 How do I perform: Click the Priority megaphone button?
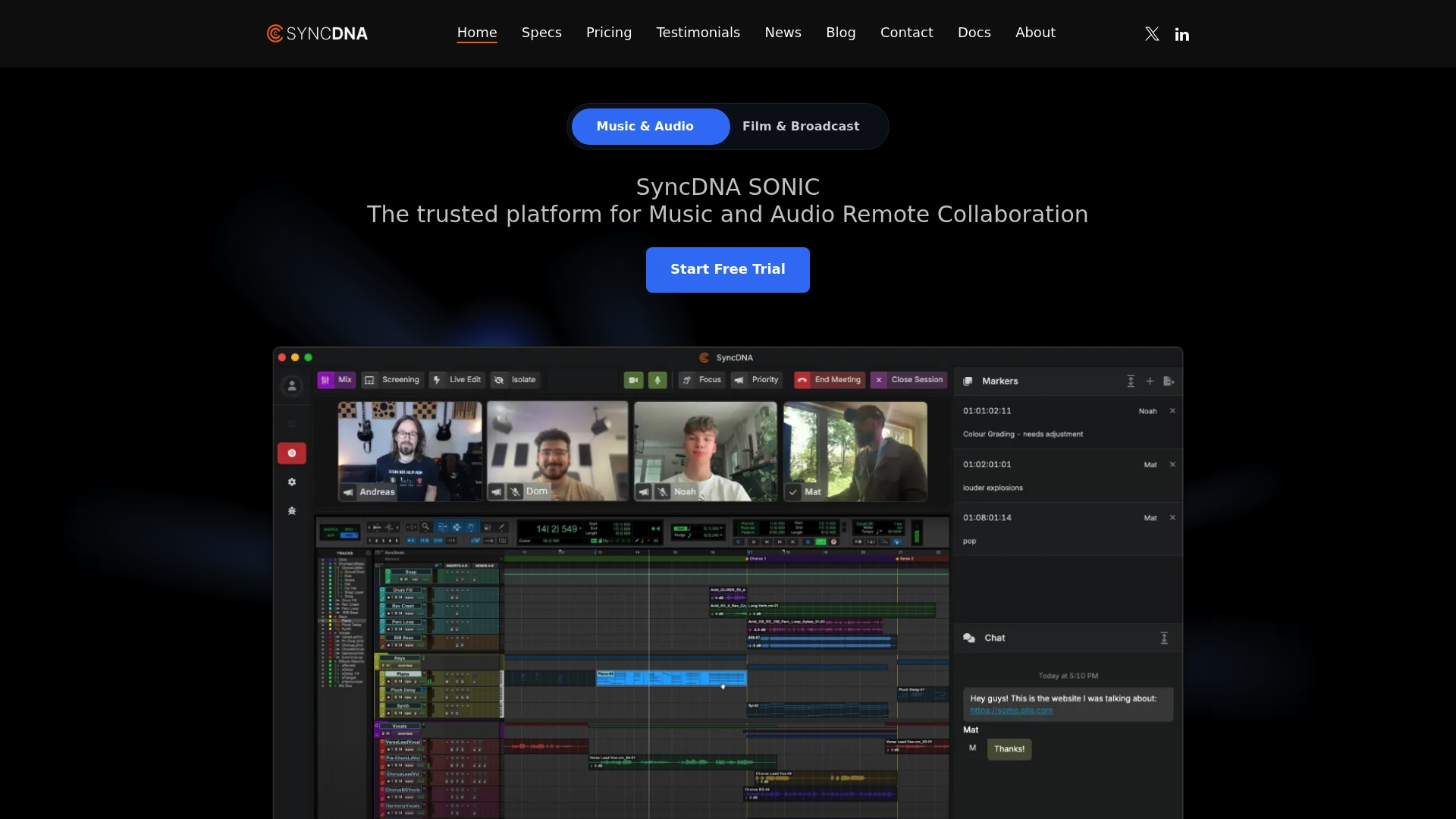(x=757, y=380)
